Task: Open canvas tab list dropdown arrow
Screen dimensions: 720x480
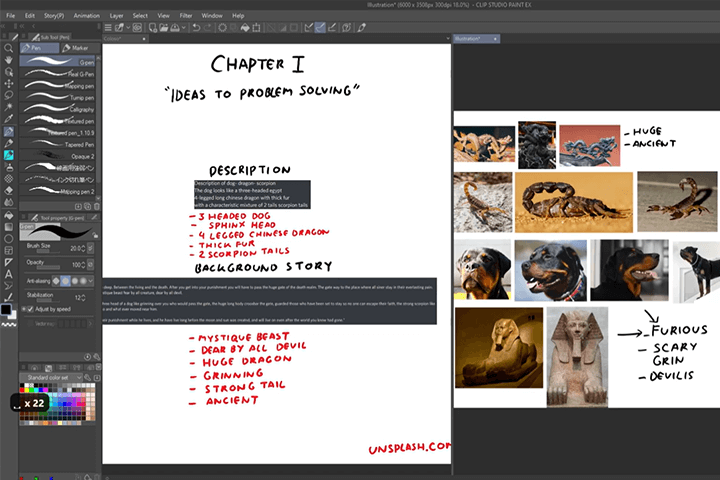Action: (448, 39)
